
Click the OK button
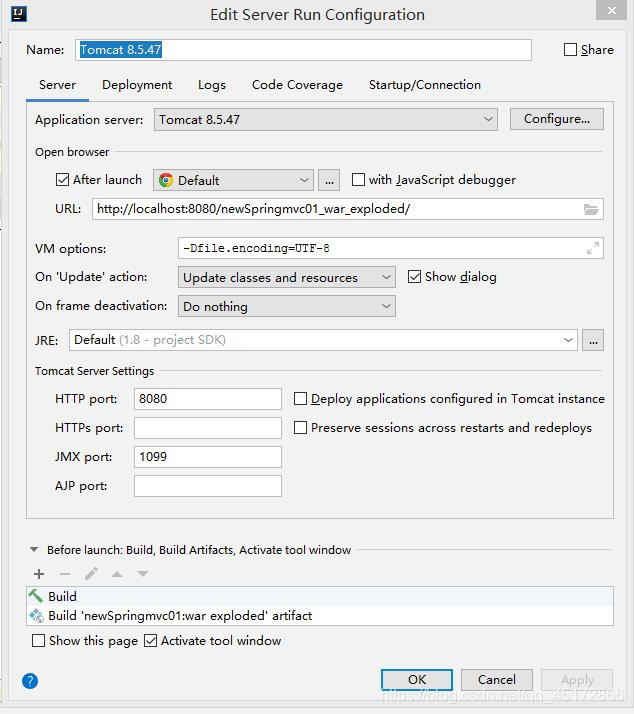point(417,680)
